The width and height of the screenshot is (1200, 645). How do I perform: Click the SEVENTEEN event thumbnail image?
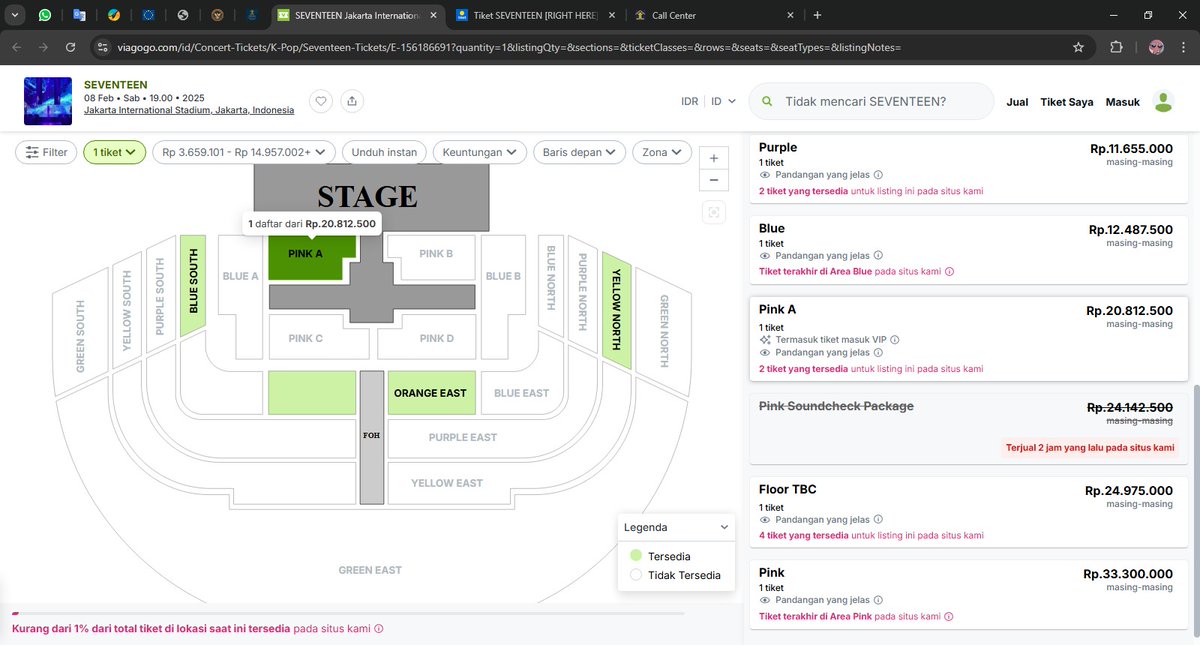[x=48, y=101]
